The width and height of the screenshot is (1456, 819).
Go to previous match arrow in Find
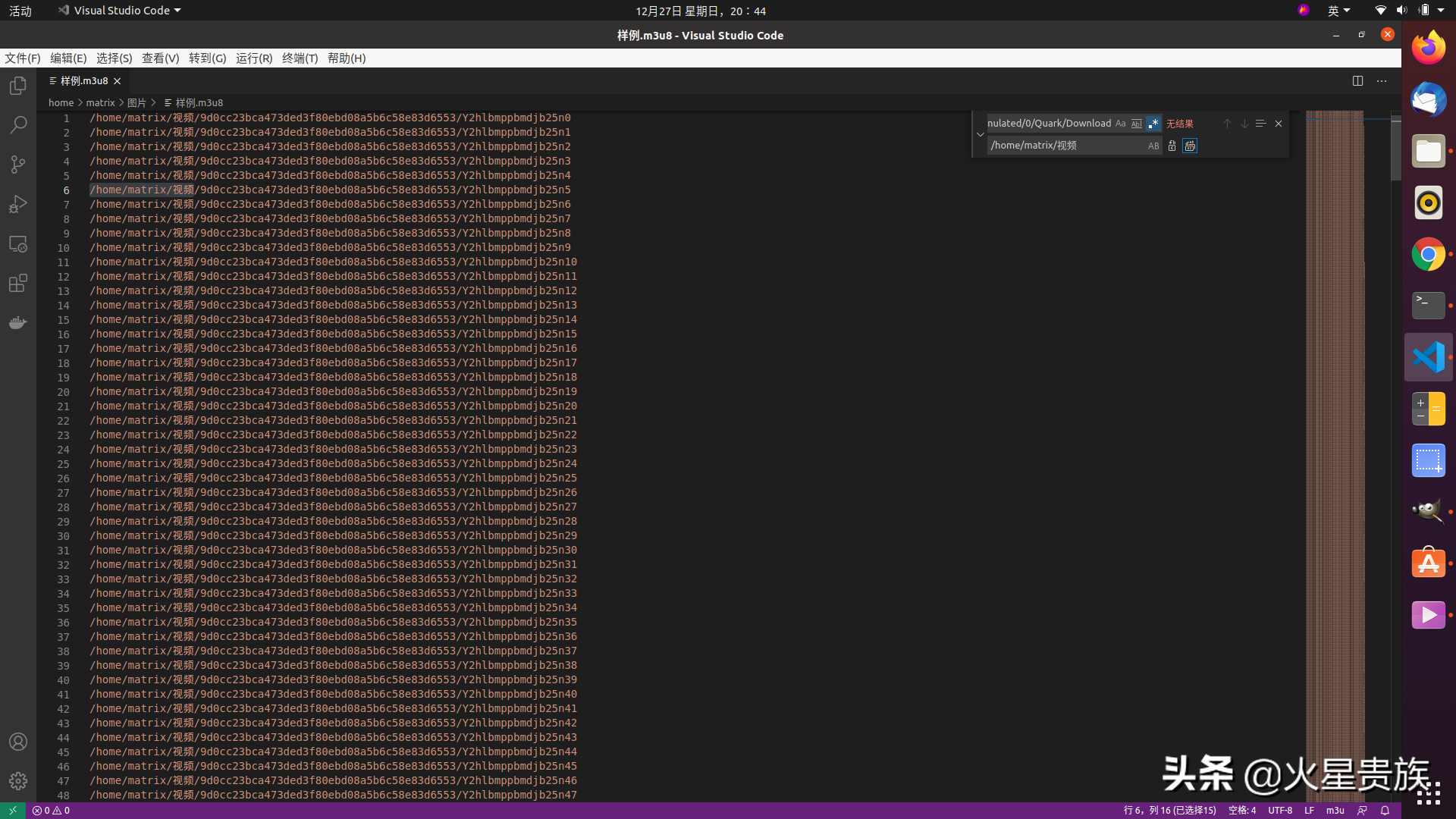click(1227, 124)
